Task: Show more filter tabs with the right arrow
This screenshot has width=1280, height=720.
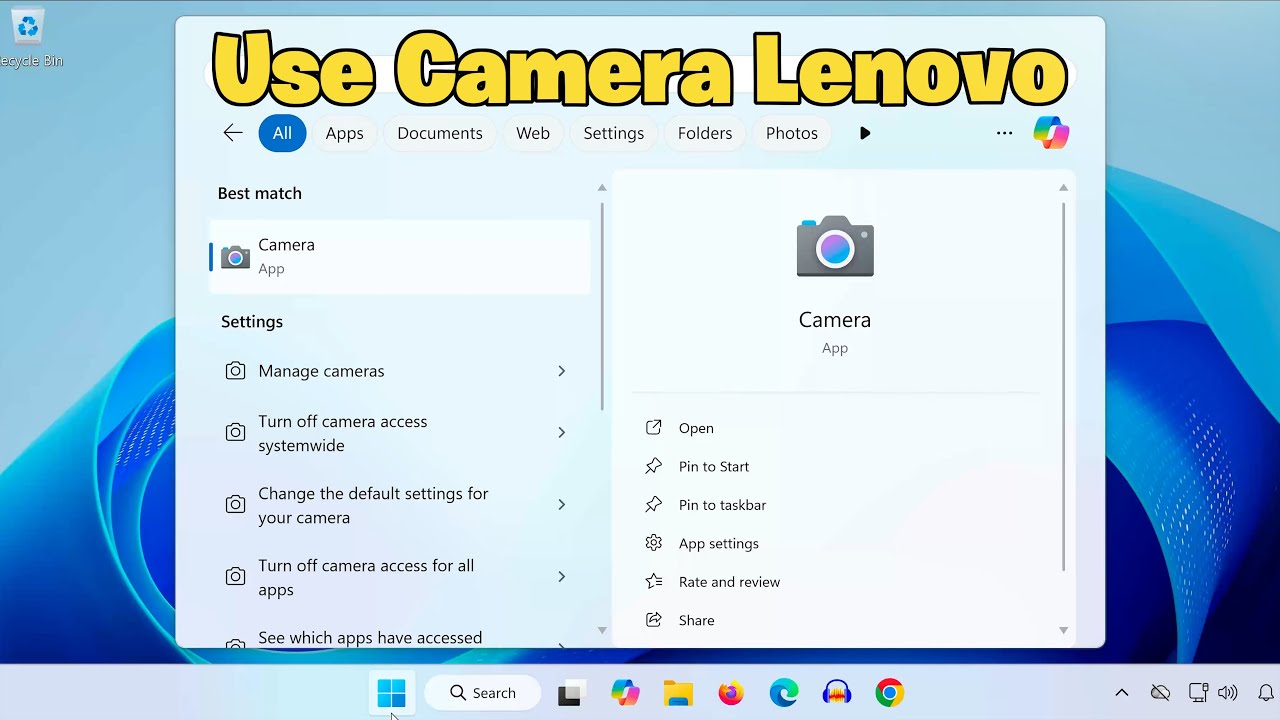Action: pos(865,133)
